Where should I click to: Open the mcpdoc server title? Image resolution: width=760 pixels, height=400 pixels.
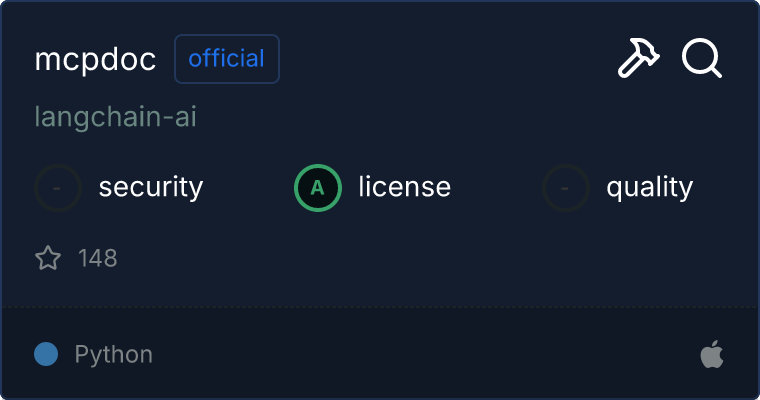coord(96,60)
